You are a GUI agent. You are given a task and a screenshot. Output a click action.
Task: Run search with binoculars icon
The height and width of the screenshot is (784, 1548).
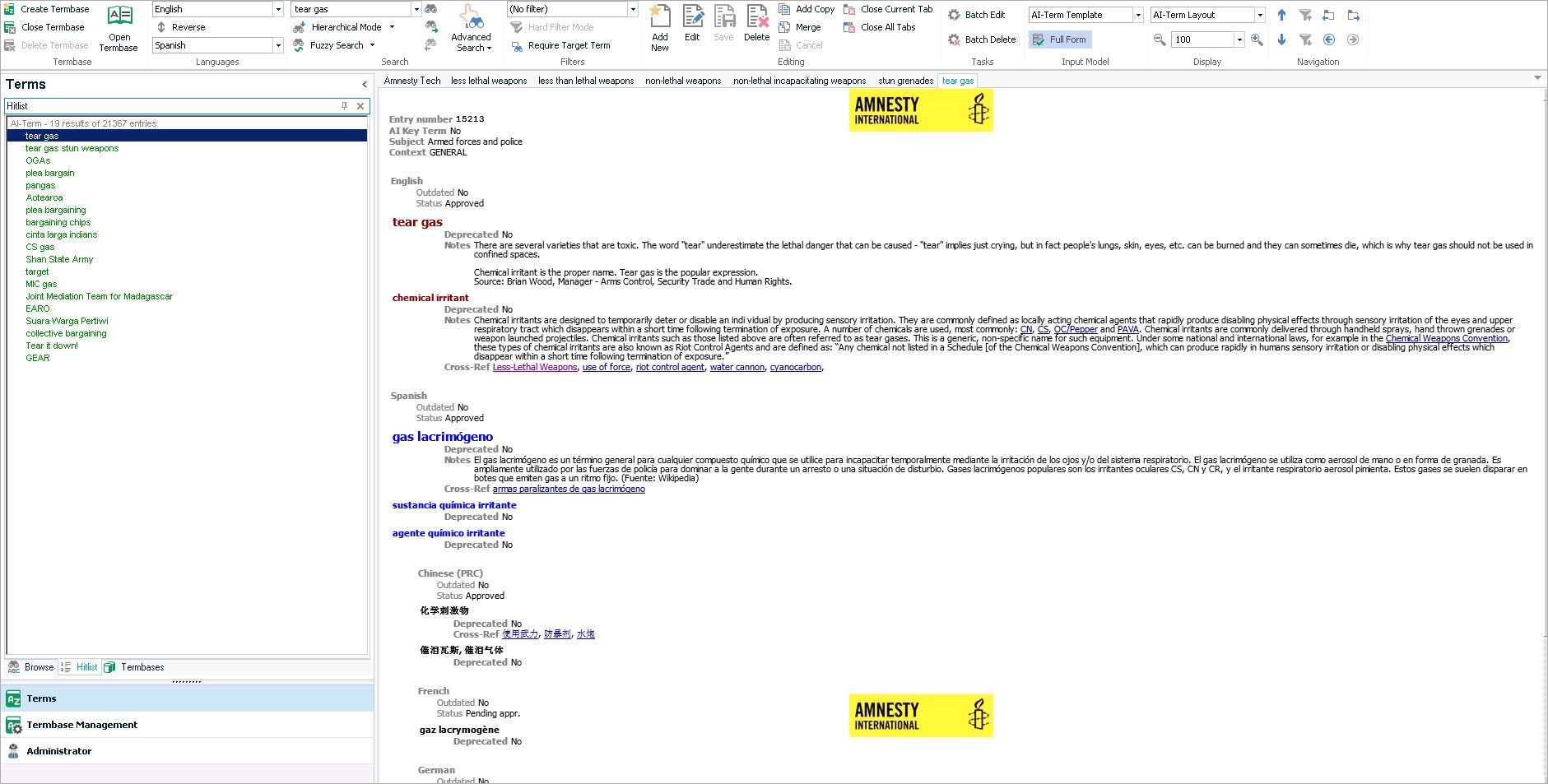(431, 9)
